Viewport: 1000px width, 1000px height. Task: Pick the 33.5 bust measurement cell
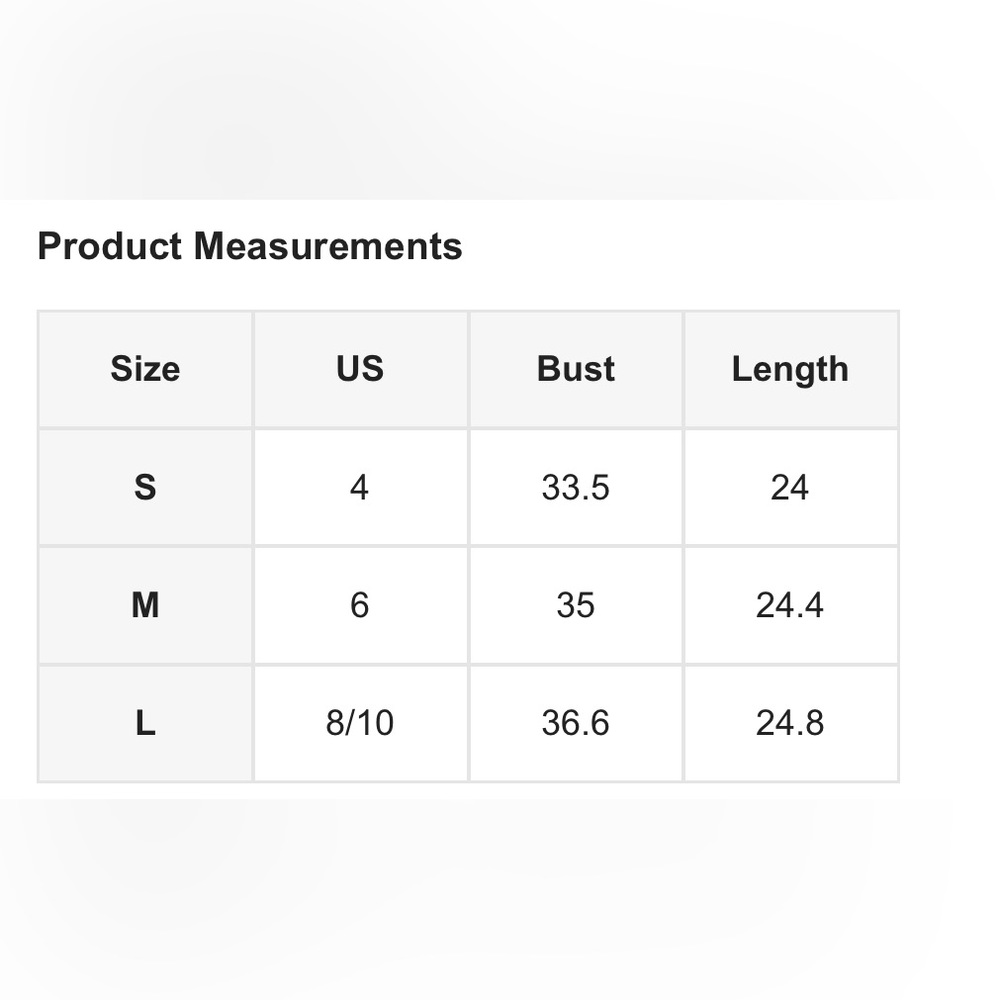575,487
